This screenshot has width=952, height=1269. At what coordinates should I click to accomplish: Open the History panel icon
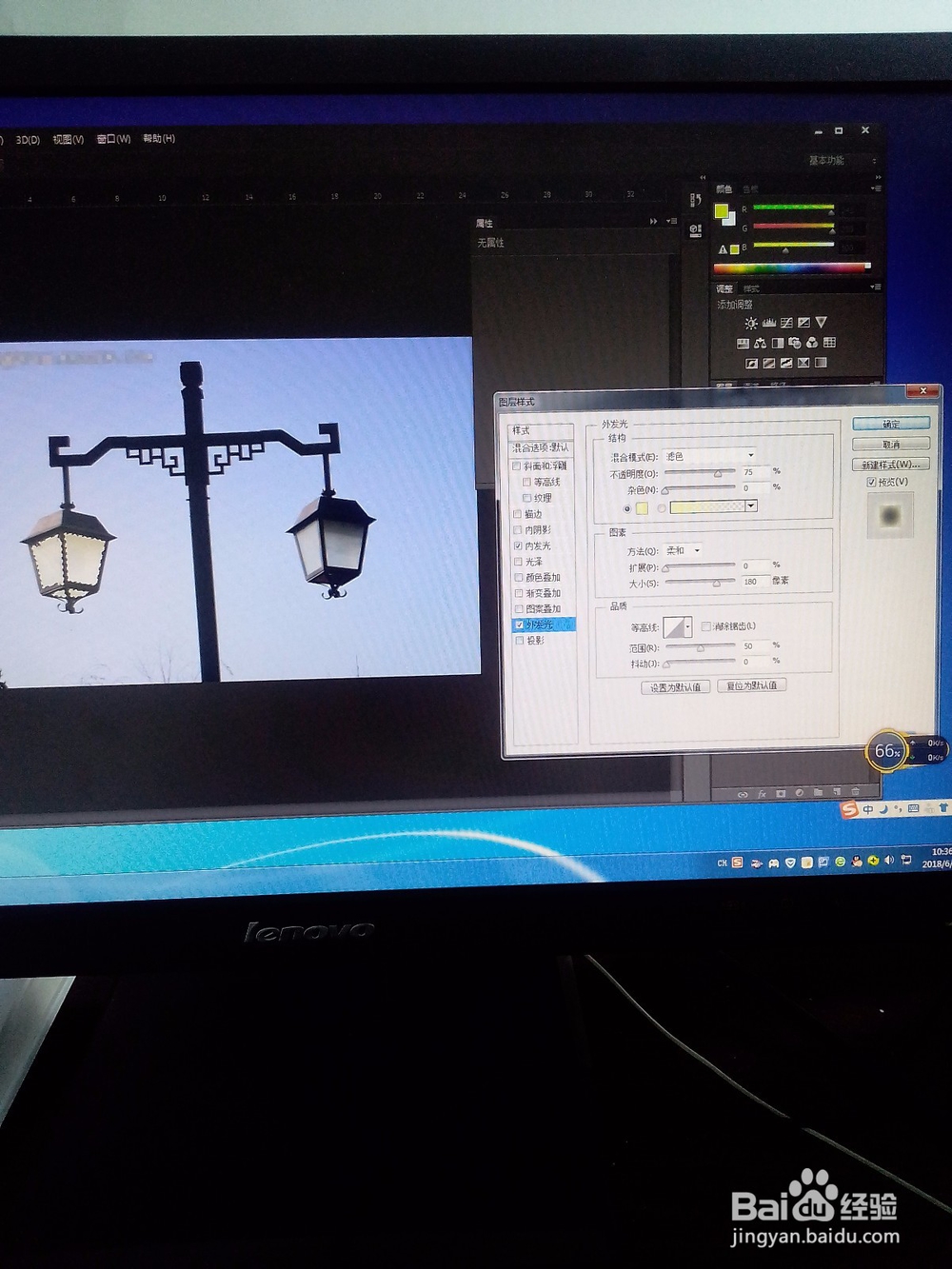695,201
